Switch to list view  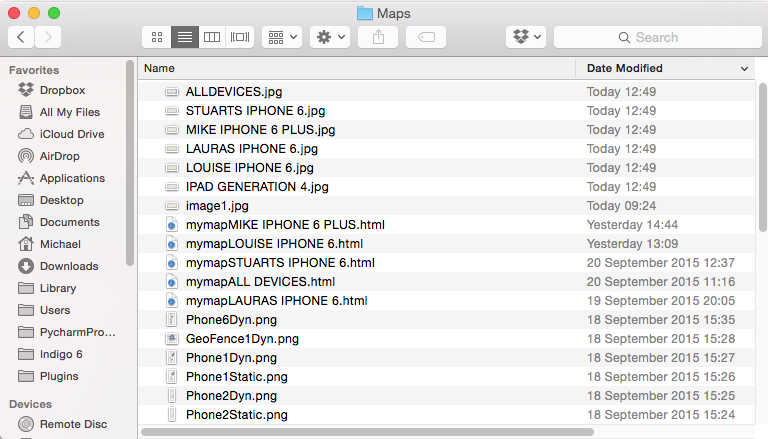[185, 37]
